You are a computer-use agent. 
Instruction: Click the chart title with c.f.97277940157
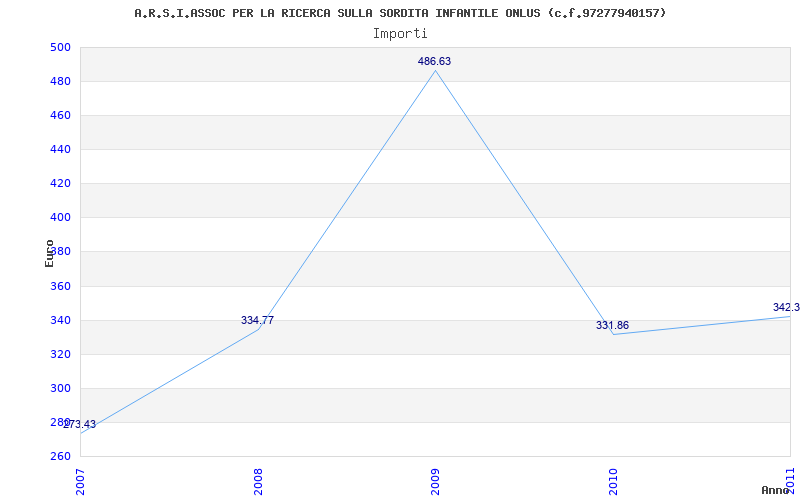pyautogui.click(x=400, y=13)
